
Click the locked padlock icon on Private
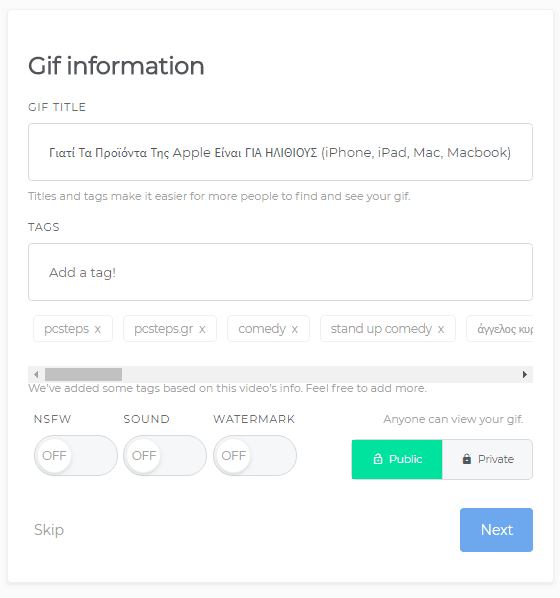tap(467, 459)
